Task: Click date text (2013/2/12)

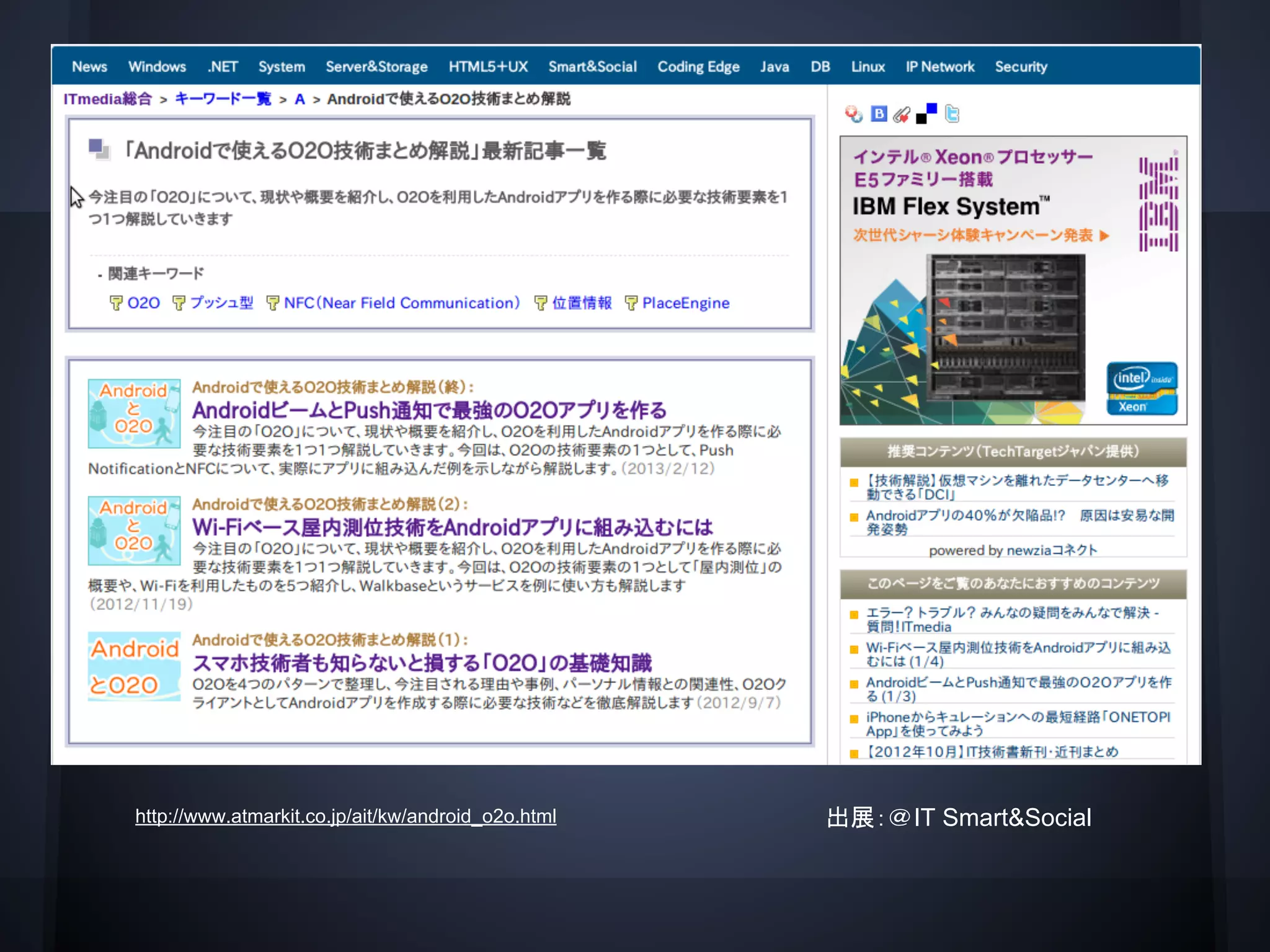Action: pos(668,469)
